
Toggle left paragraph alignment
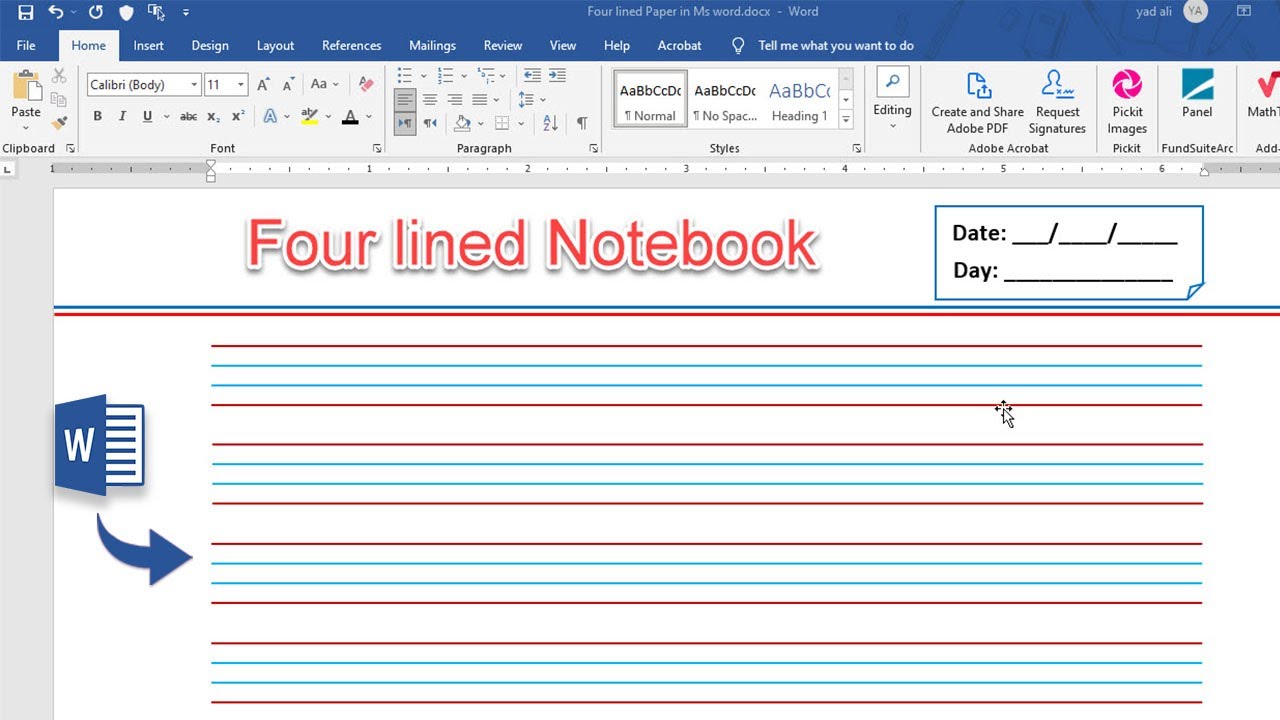405,99
